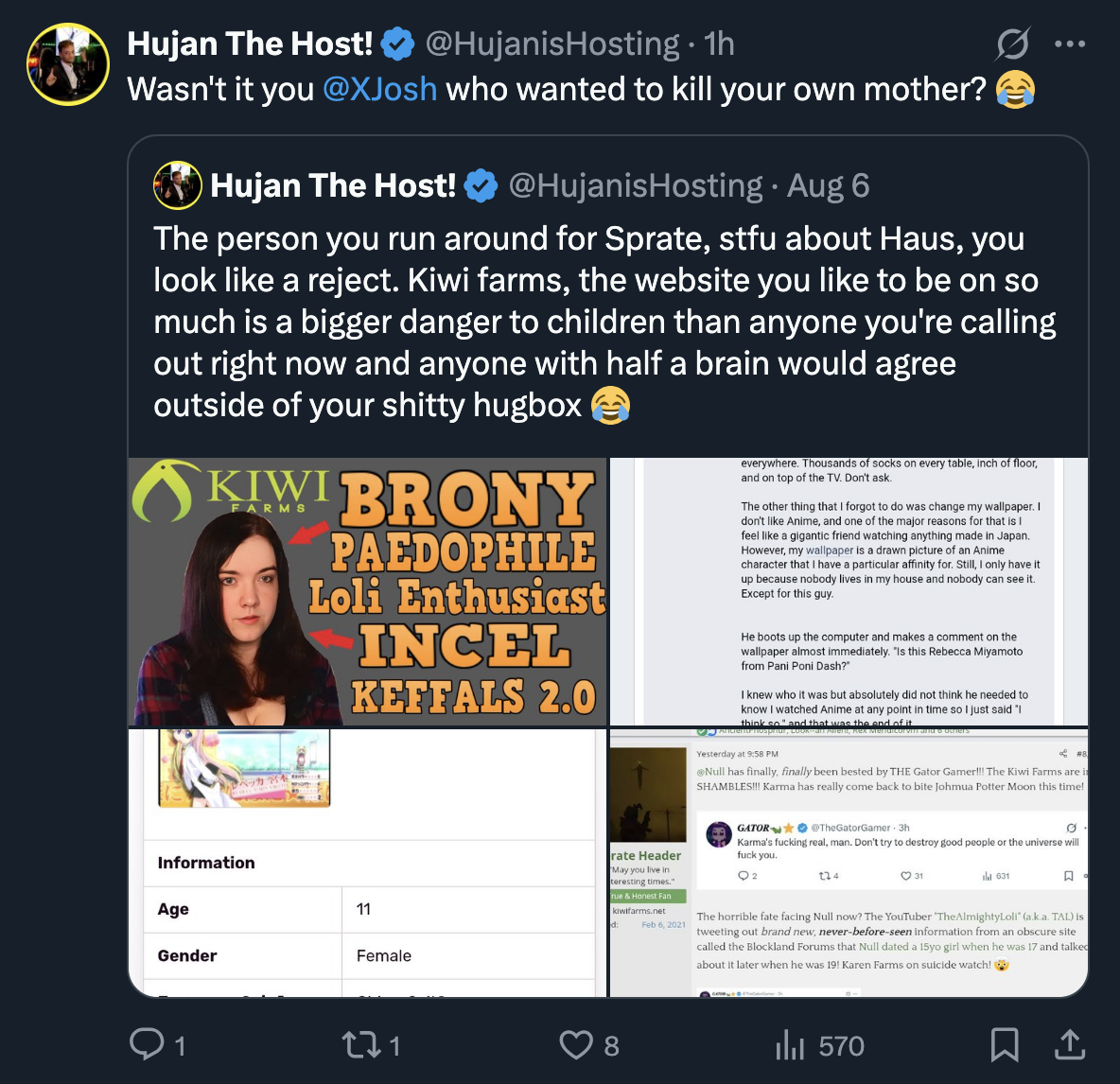Viewport: 1120px width, 1084px height.
Task: Open the Information table screenshot image
Action: coord(368,862)
